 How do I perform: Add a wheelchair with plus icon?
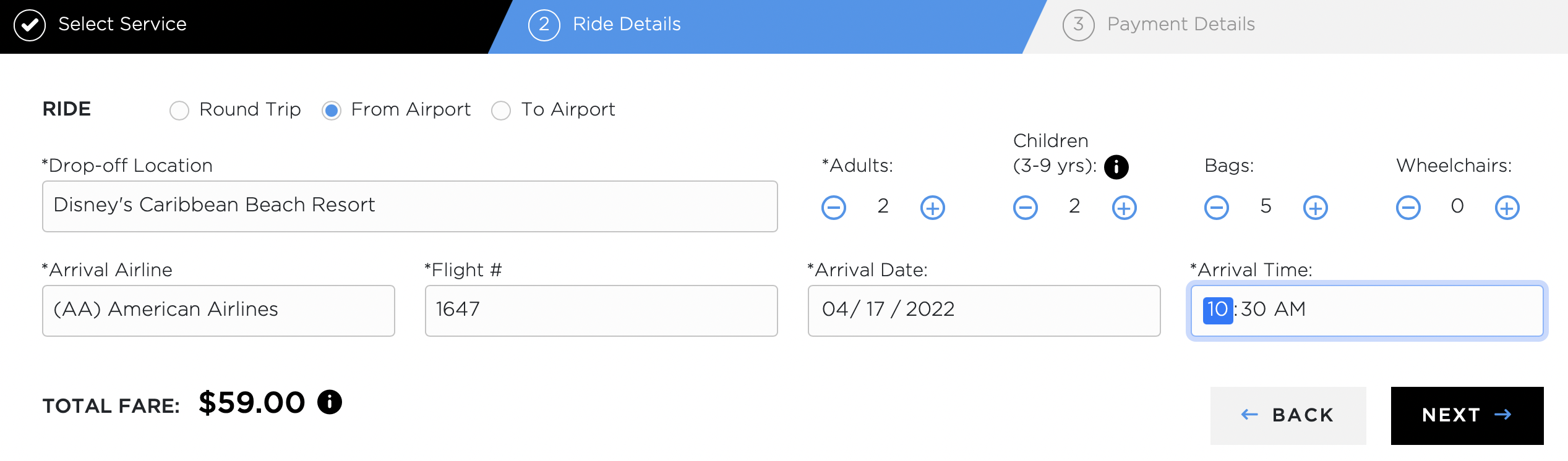[1507, 208]
